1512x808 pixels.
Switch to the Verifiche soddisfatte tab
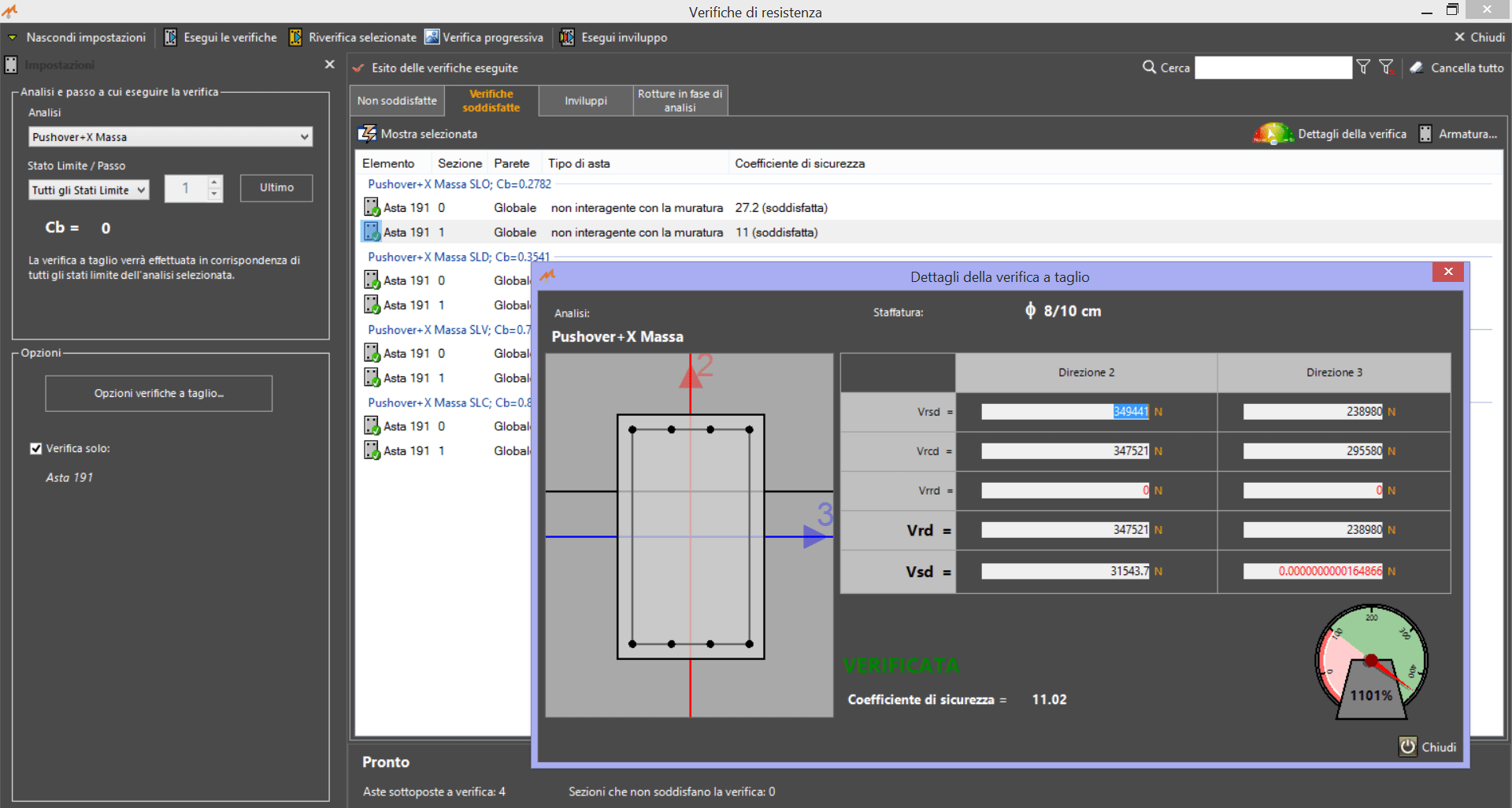[x=491, y=101]
